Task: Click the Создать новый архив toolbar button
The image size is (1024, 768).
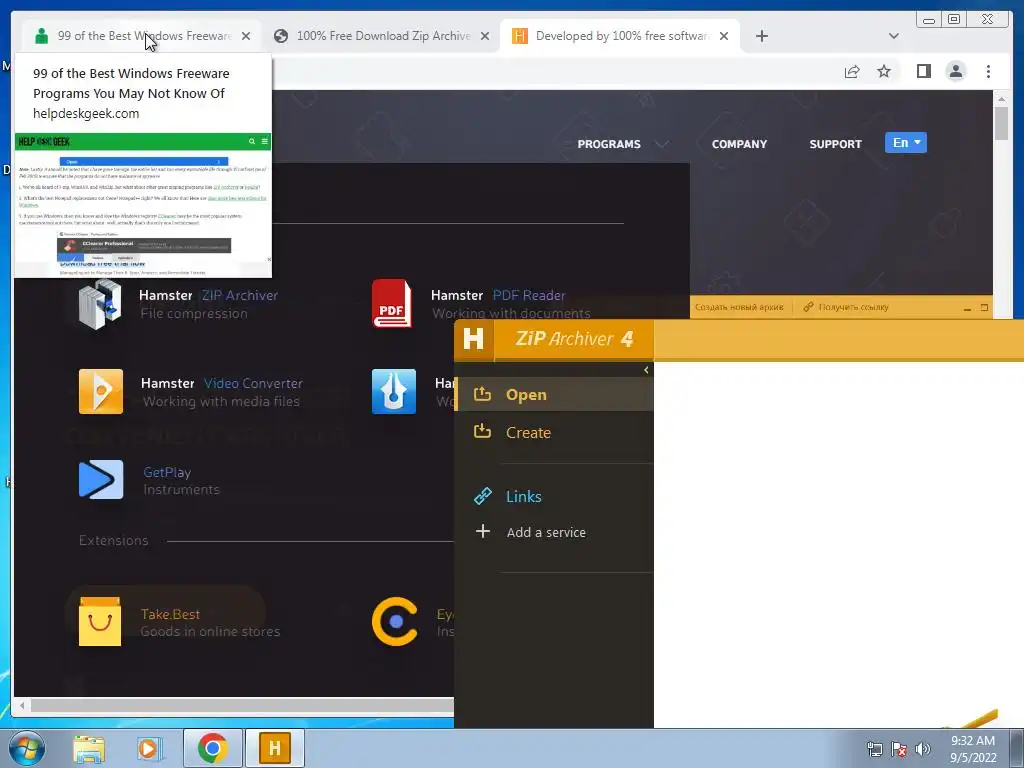Action: (x=739, y=307)
